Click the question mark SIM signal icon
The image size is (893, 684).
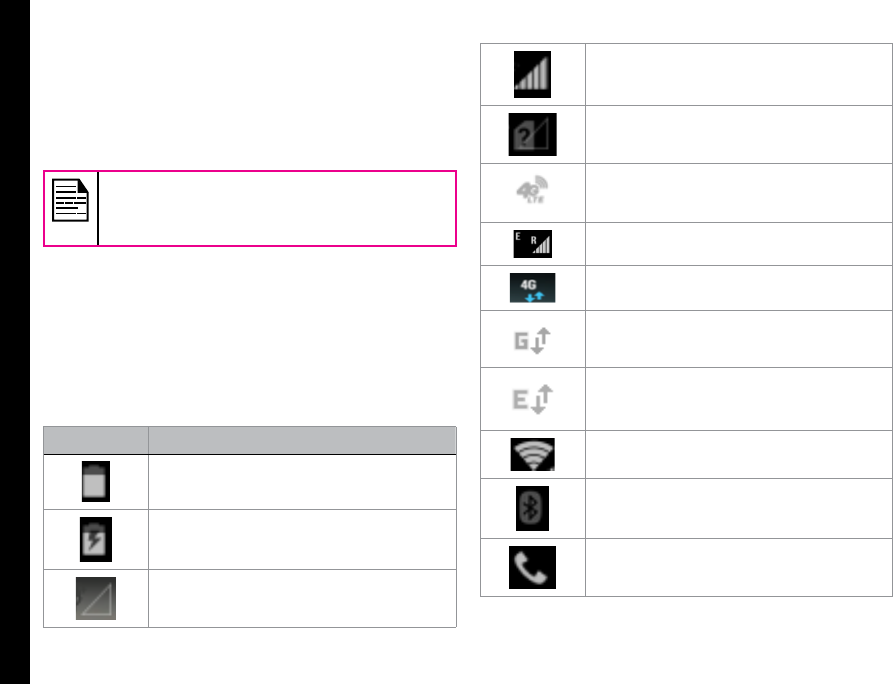pyautogui.click(x=532, y=134)
